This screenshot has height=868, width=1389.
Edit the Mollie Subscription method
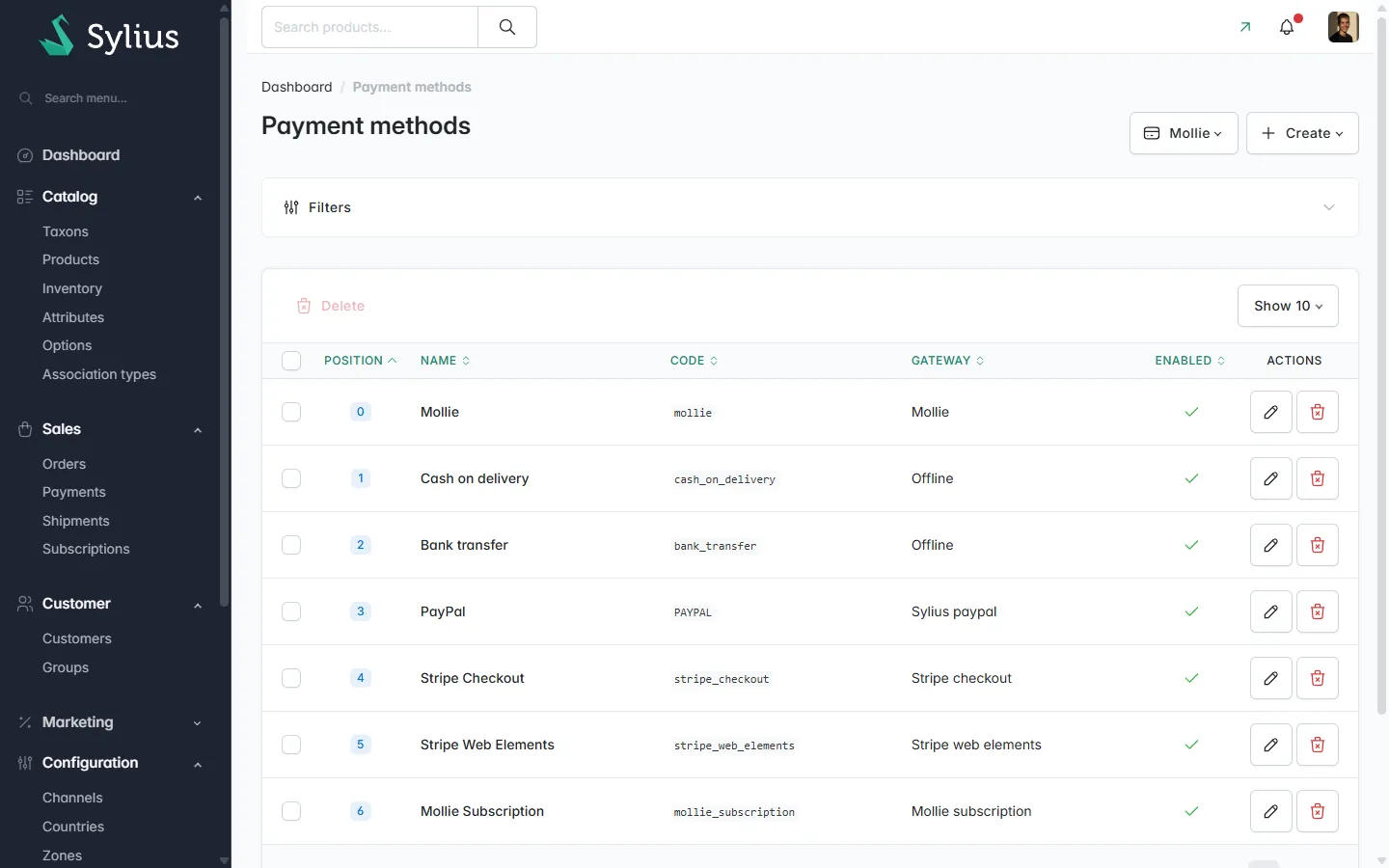1271,811
